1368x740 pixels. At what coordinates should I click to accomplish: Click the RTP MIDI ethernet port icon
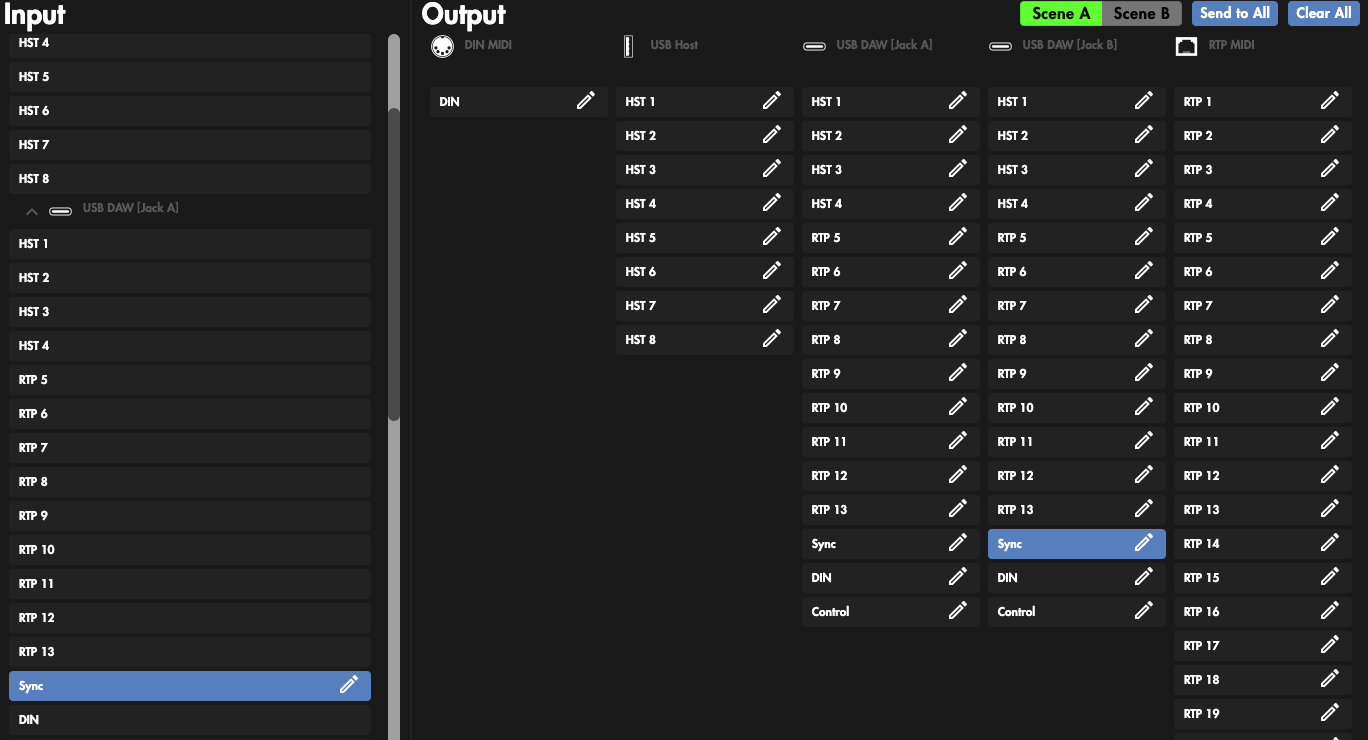tap(1188, 46)
